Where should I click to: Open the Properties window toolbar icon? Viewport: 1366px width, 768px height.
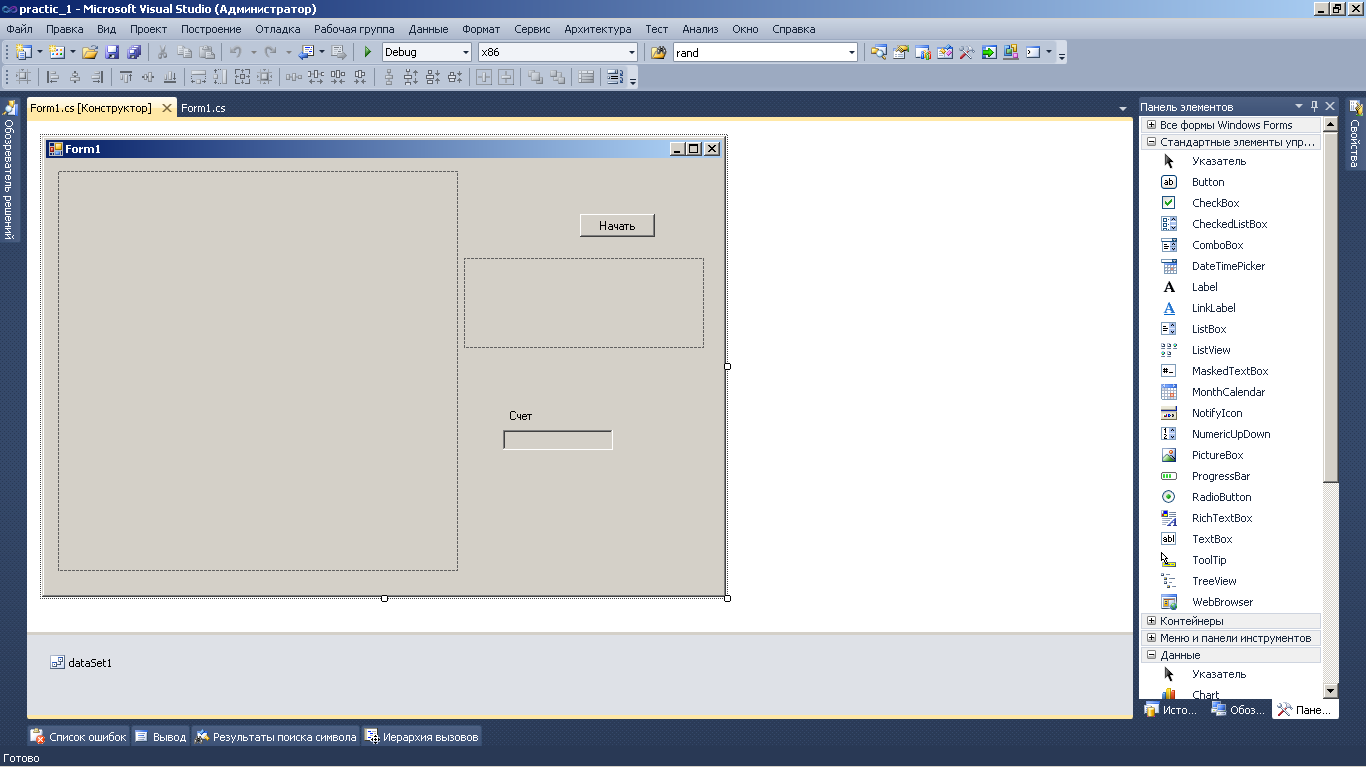point(901,52)
